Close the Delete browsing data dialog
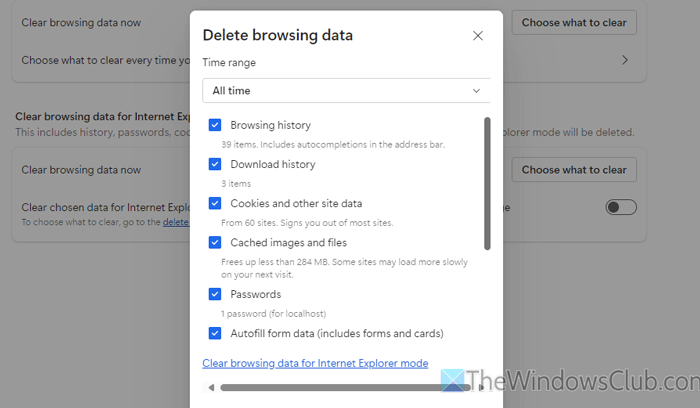 tap(478, 36)
